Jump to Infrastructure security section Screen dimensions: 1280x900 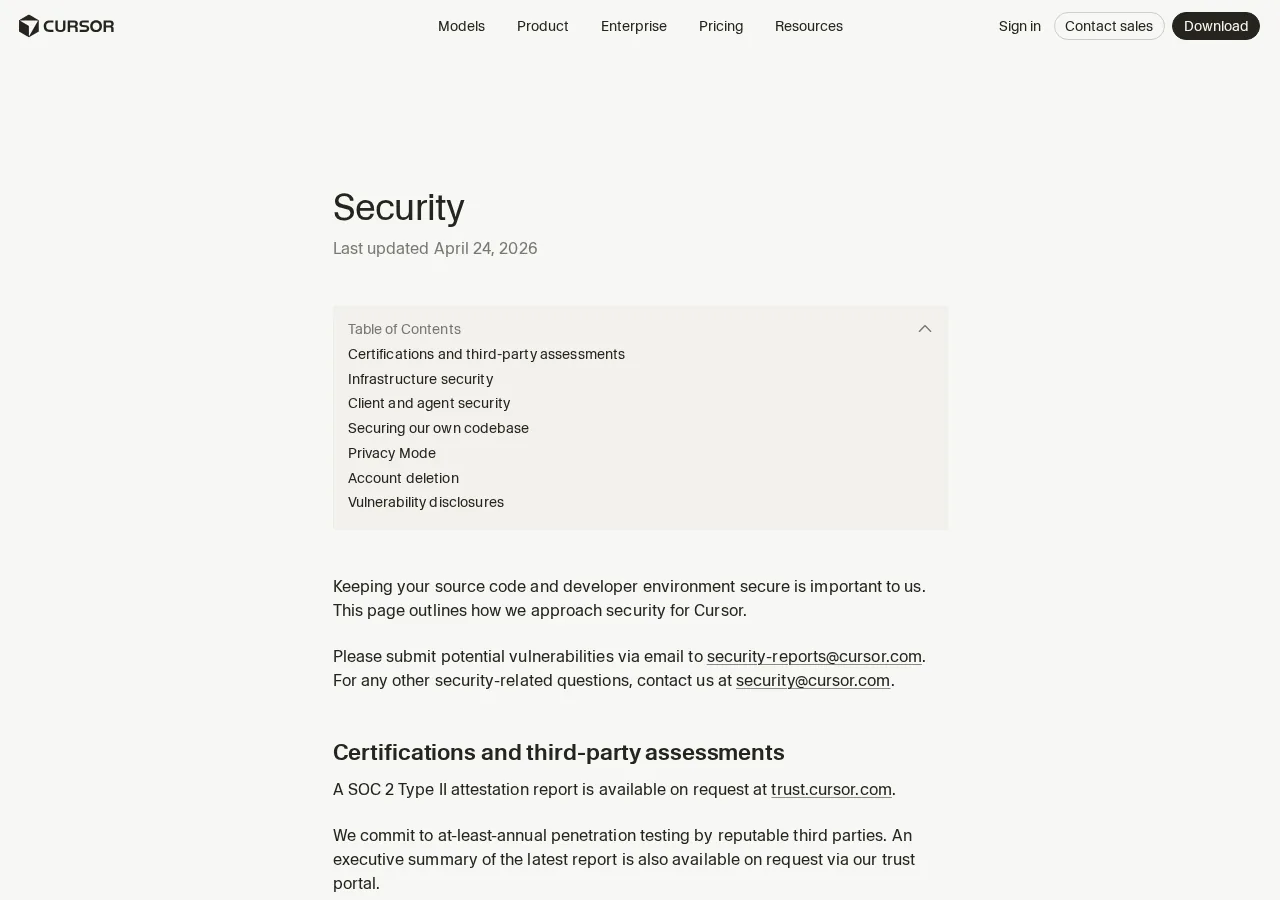point(420,379)
